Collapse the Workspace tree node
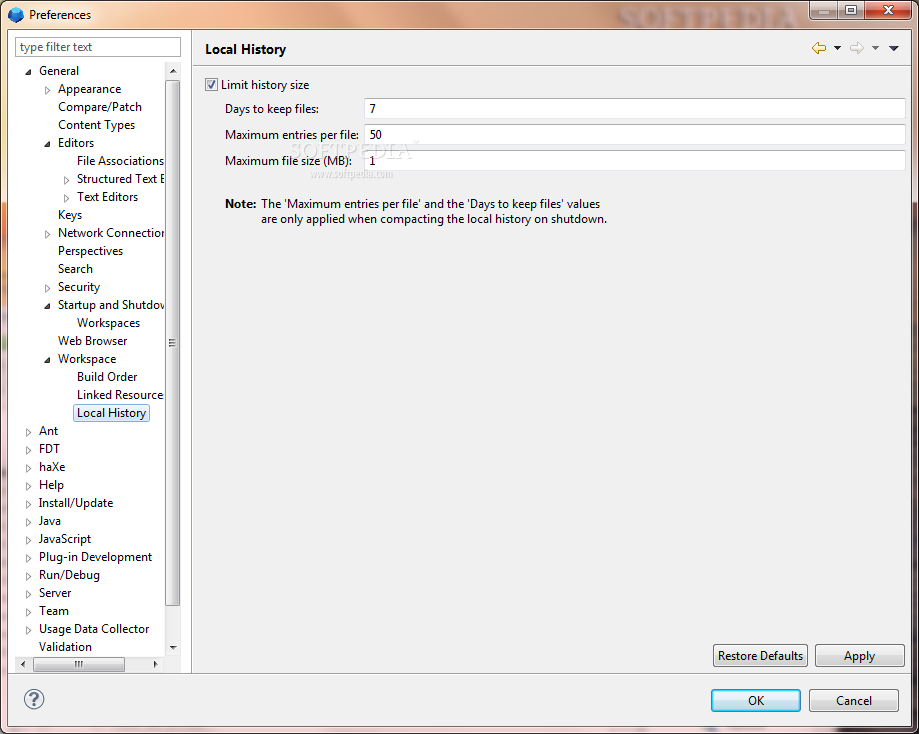This screenshot has width=919, height=734. pyautogui.click(x=47, y=360)
